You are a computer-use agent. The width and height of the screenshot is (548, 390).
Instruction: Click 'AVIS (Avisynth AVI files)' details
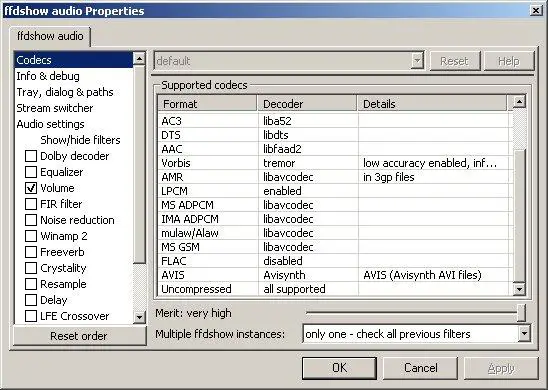click(422, 275)
